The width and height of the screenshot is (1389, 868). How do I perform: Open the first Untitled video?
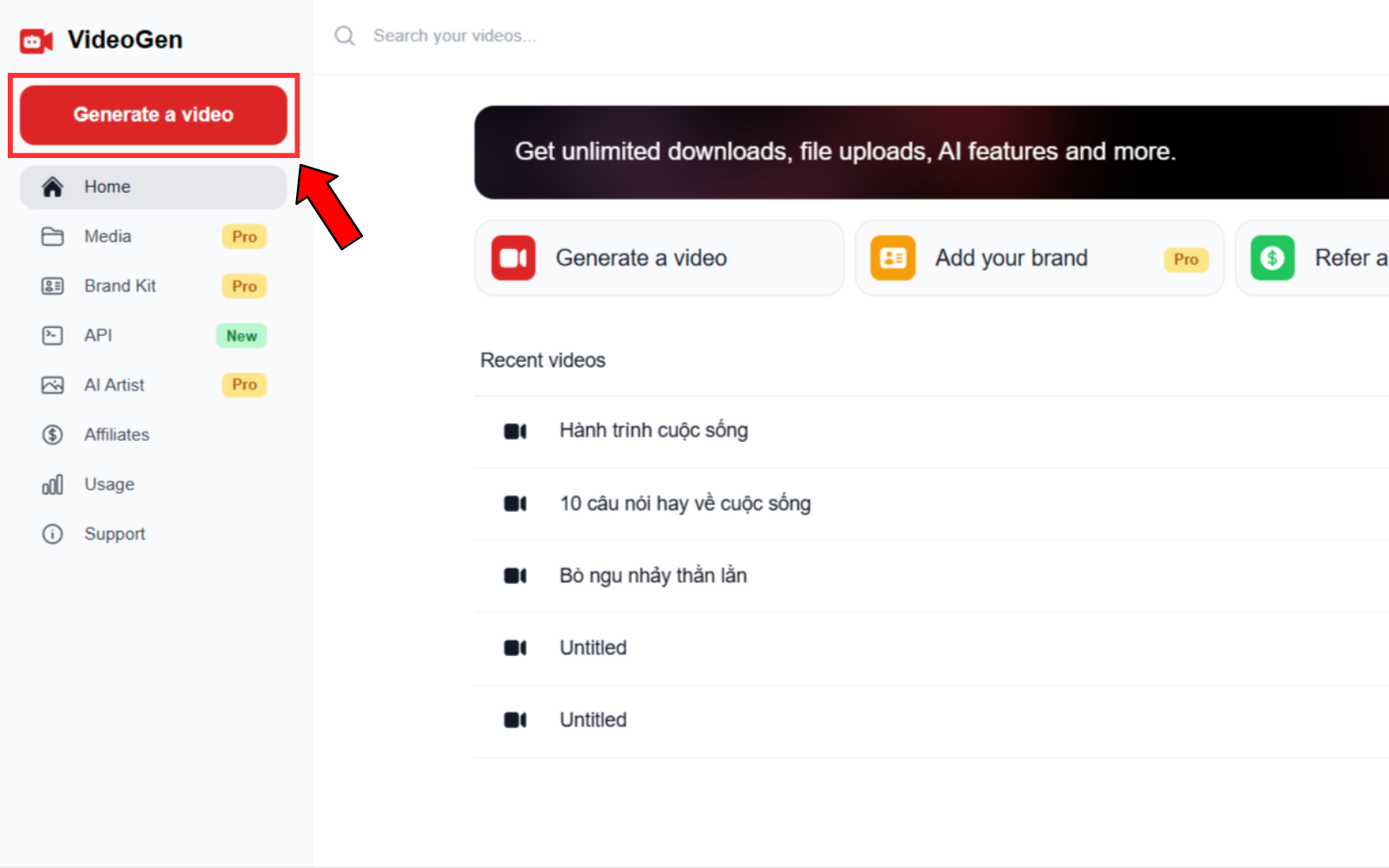931,648
